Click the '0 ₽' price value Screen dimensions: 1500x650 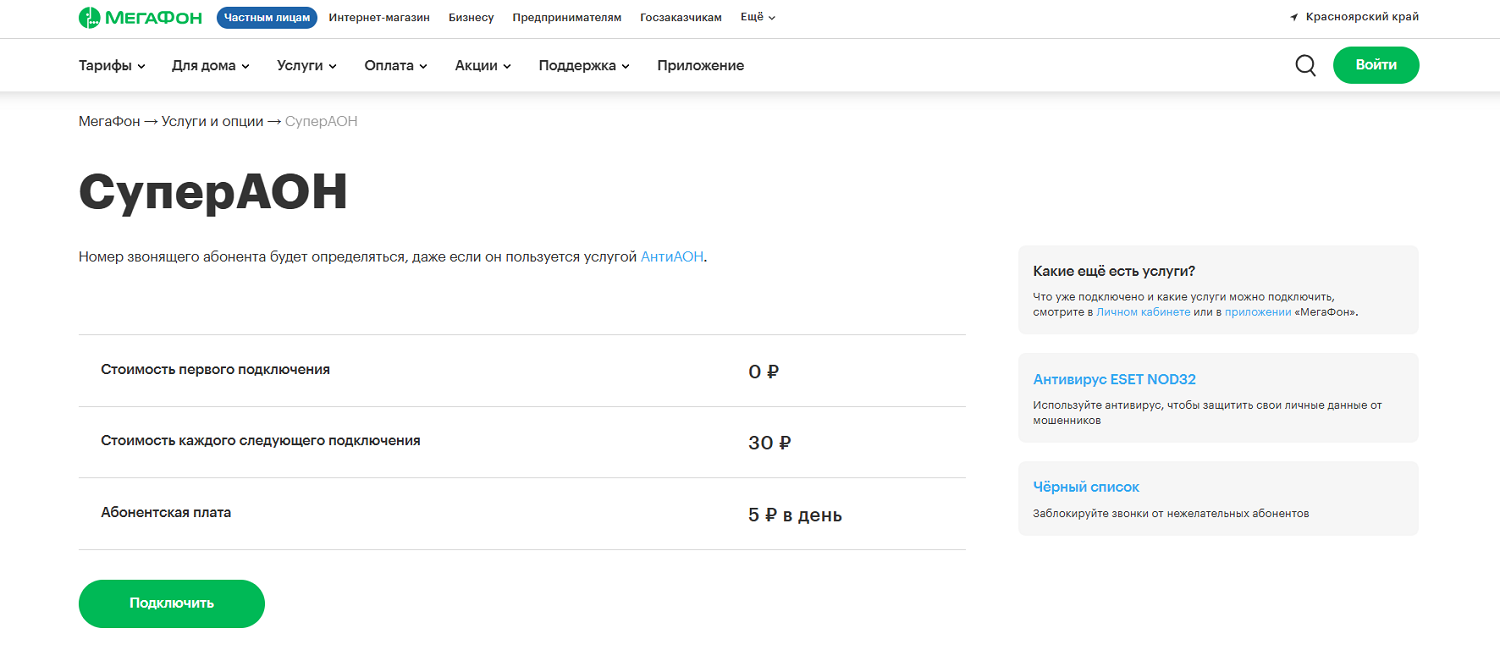pyautogui.click(x=764, y=372)
